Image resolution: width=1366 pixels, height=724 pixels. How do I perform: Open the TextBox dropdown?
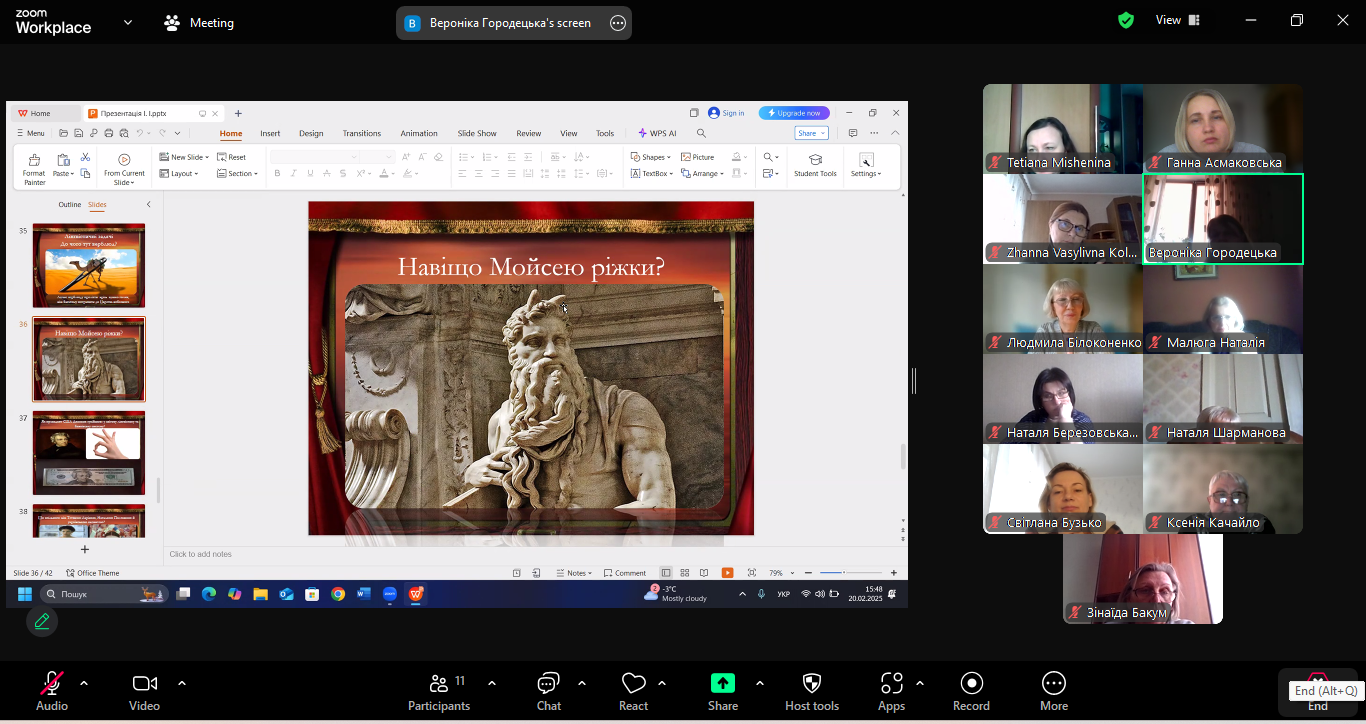[x=651, y=173]
